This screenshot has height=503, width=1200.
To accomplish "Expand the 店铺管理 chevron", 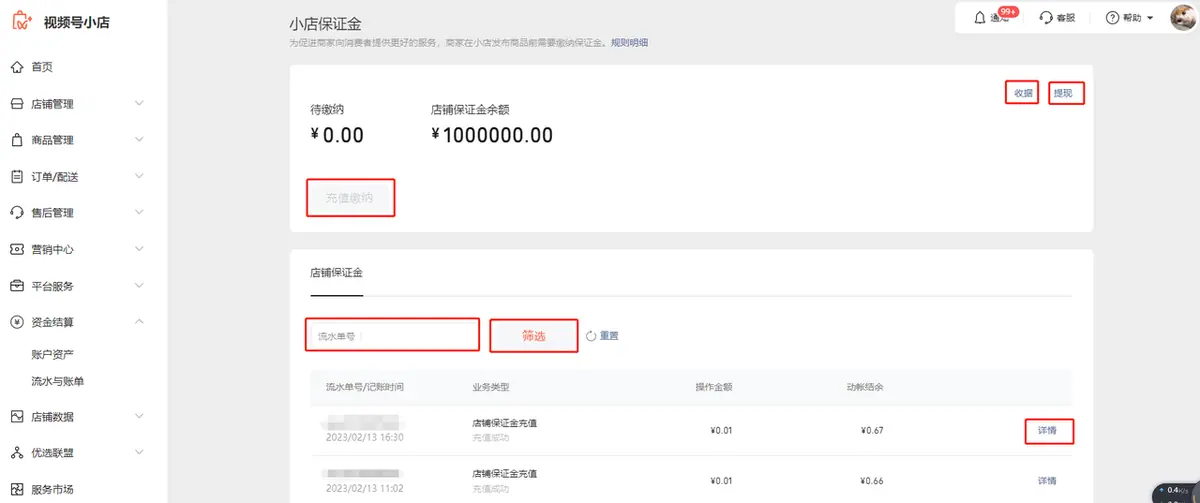I will (139, 104).
